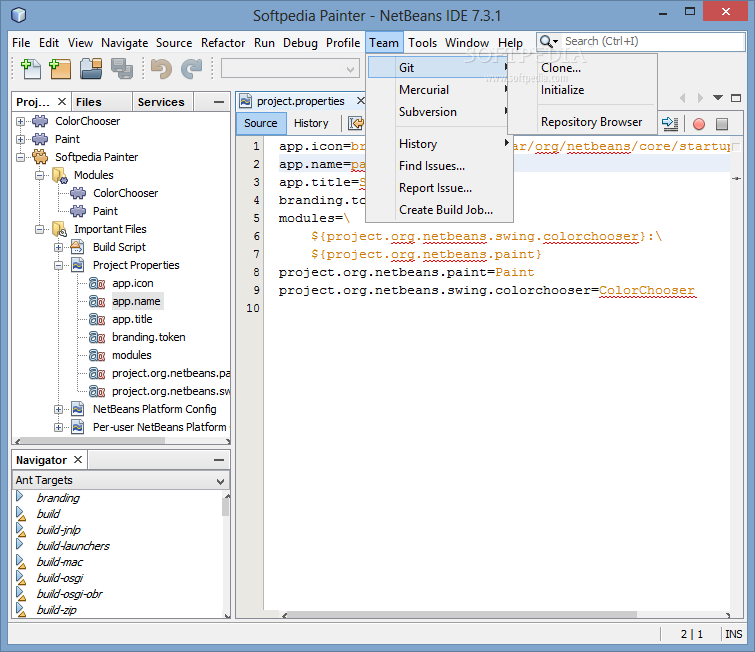Screen dimensions: 755x652
Task: Switch editor to Source view
Action: pyautogui.click(x=260, y=123)
